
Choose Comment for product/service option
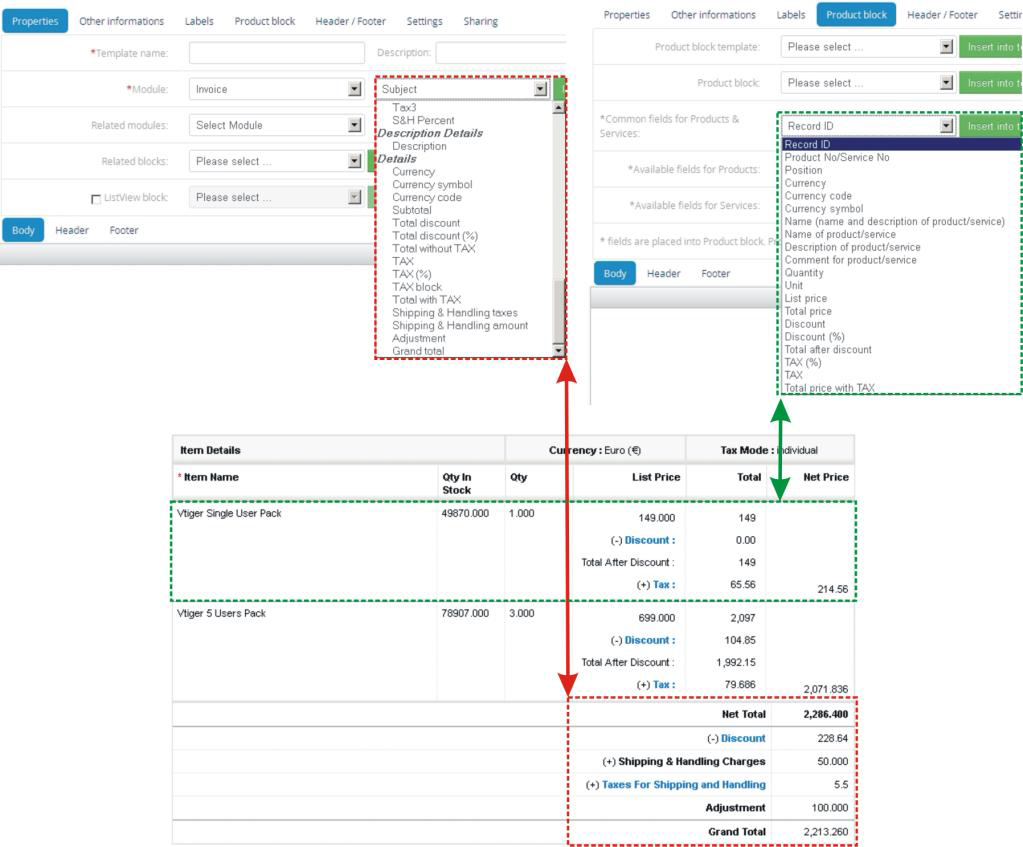tap(850, 260)
